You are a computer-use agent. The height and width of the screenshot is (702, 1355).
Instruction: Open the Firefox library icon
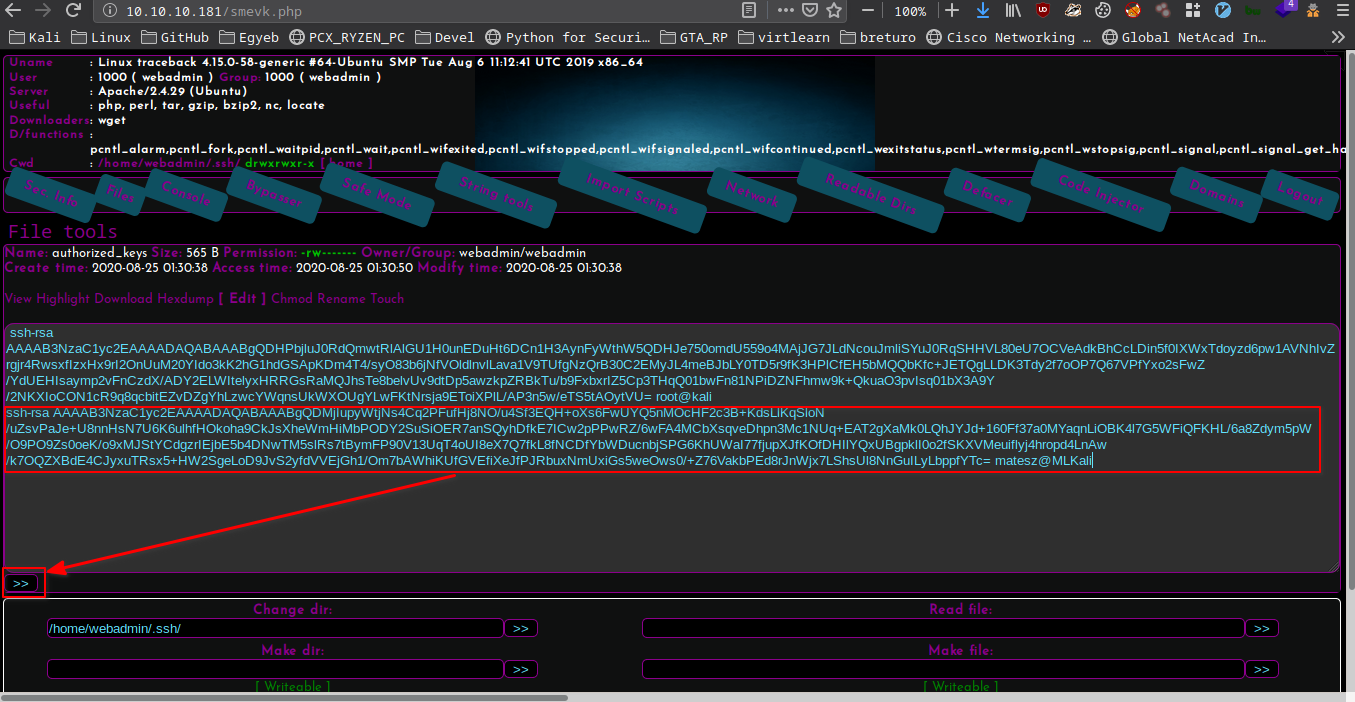click(1013, 11)
